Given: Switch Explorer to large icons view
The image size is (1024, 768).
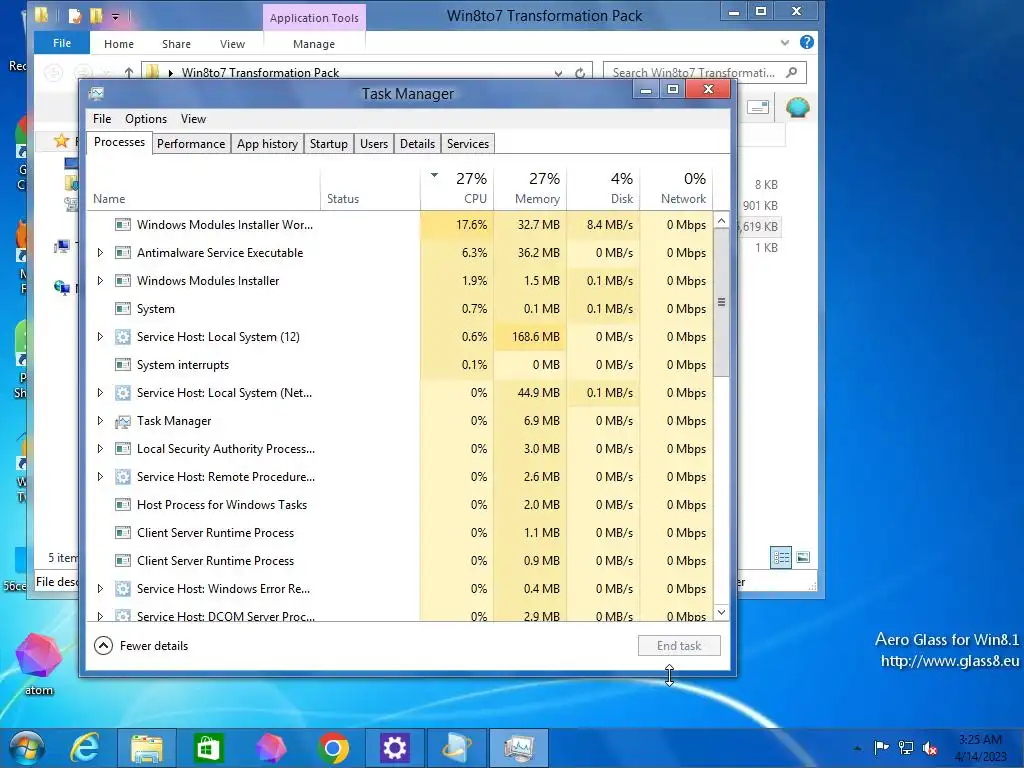Looking at the screenshot, I should (803, 558).
